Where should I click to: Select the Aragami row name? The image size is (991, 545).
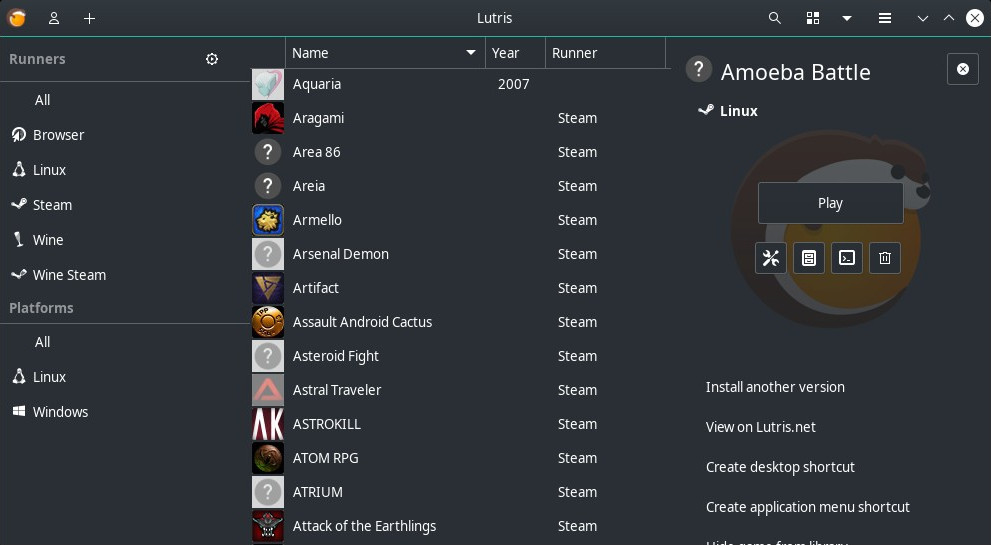[319, 118]
